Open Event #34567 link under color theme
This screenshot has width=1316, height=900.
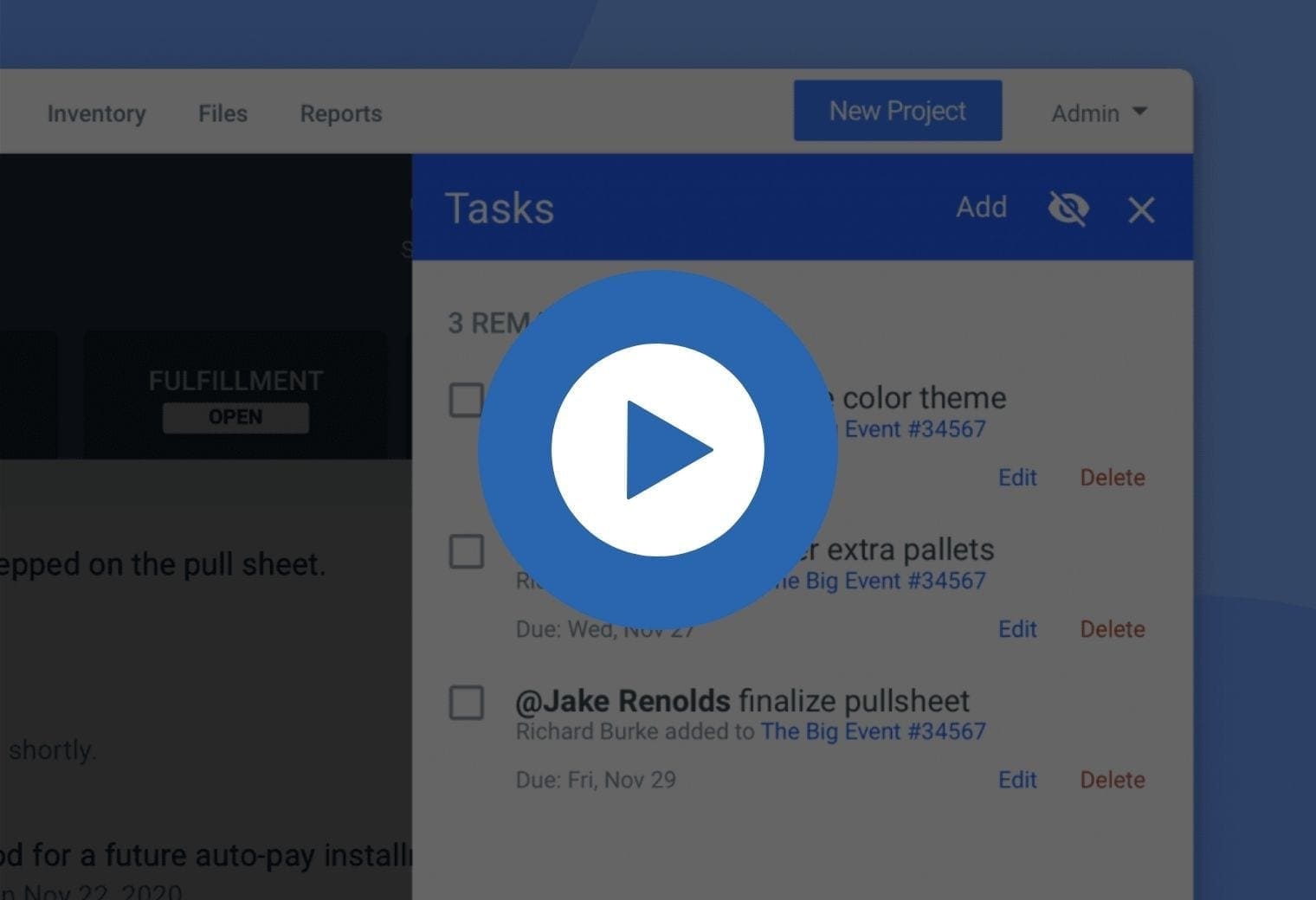point(914,429)
